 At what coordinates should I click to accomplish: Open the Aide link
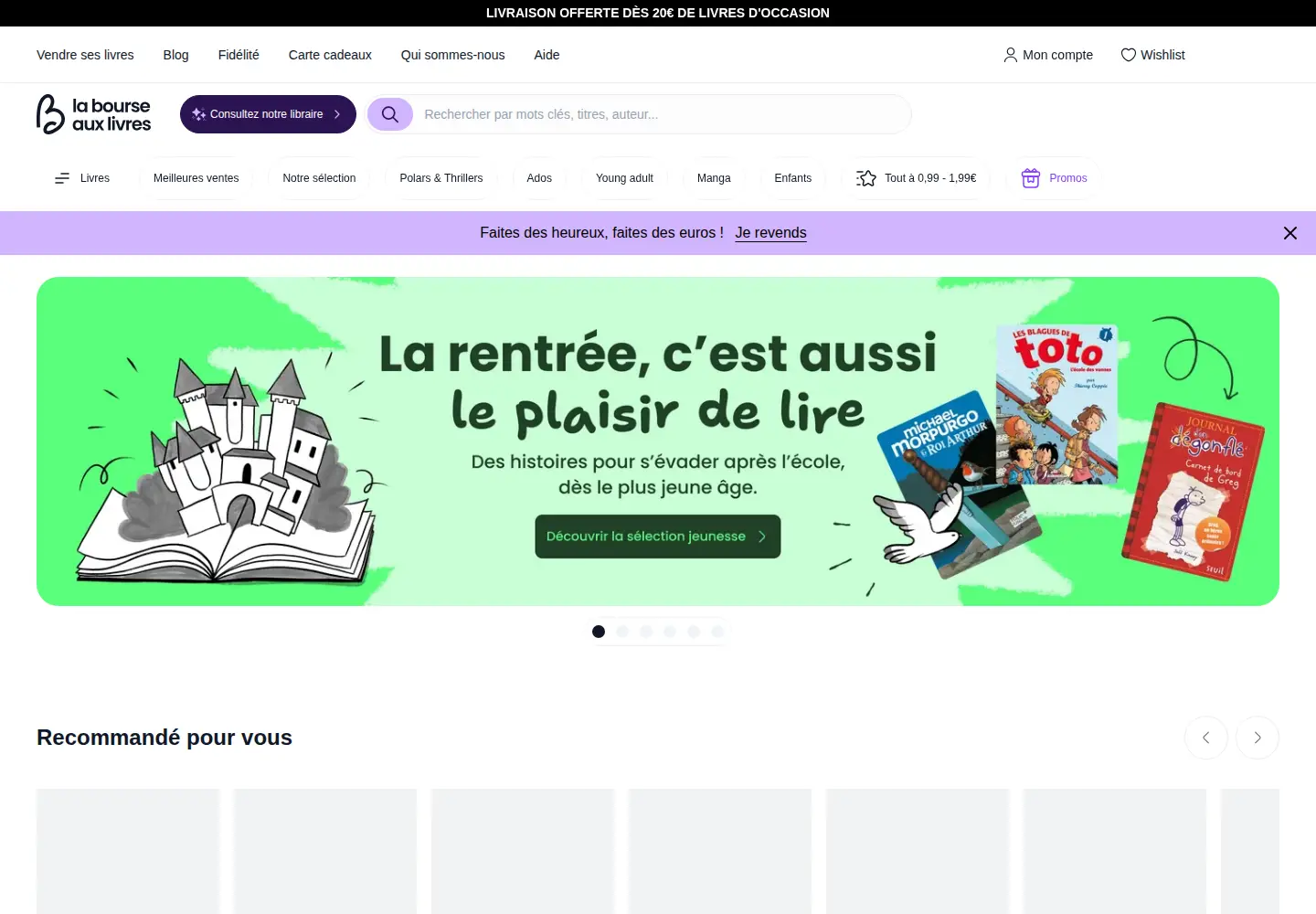tap(547, 55)
